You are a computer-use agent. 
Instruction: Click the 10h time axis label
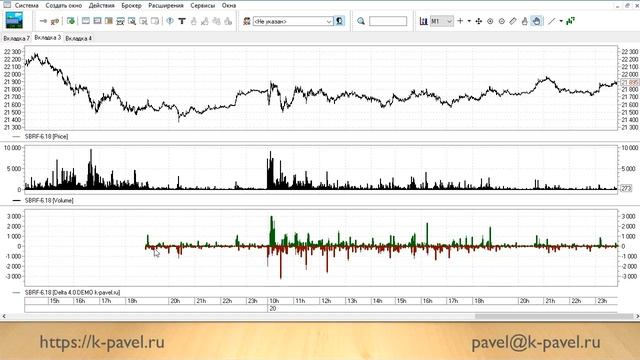pos(274,301)
